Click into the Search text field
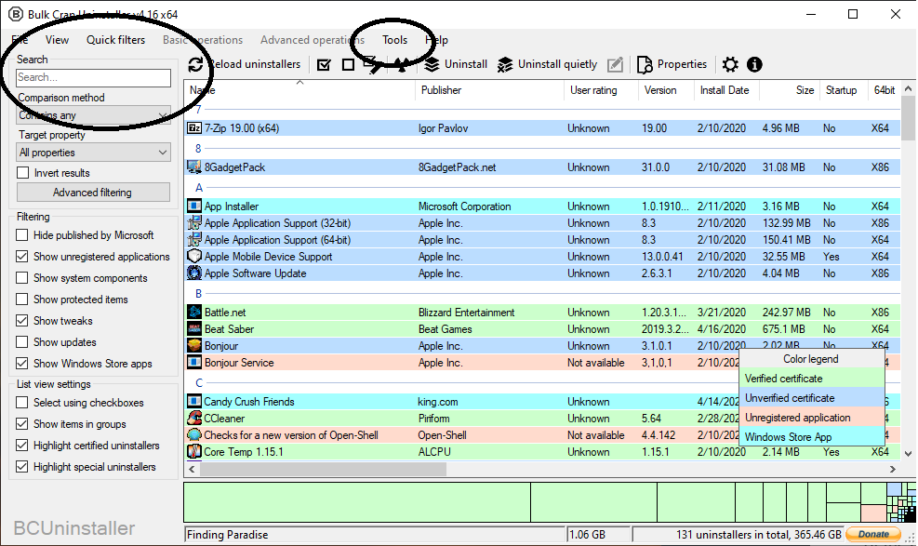918x546 pixels. click(94, 77)
